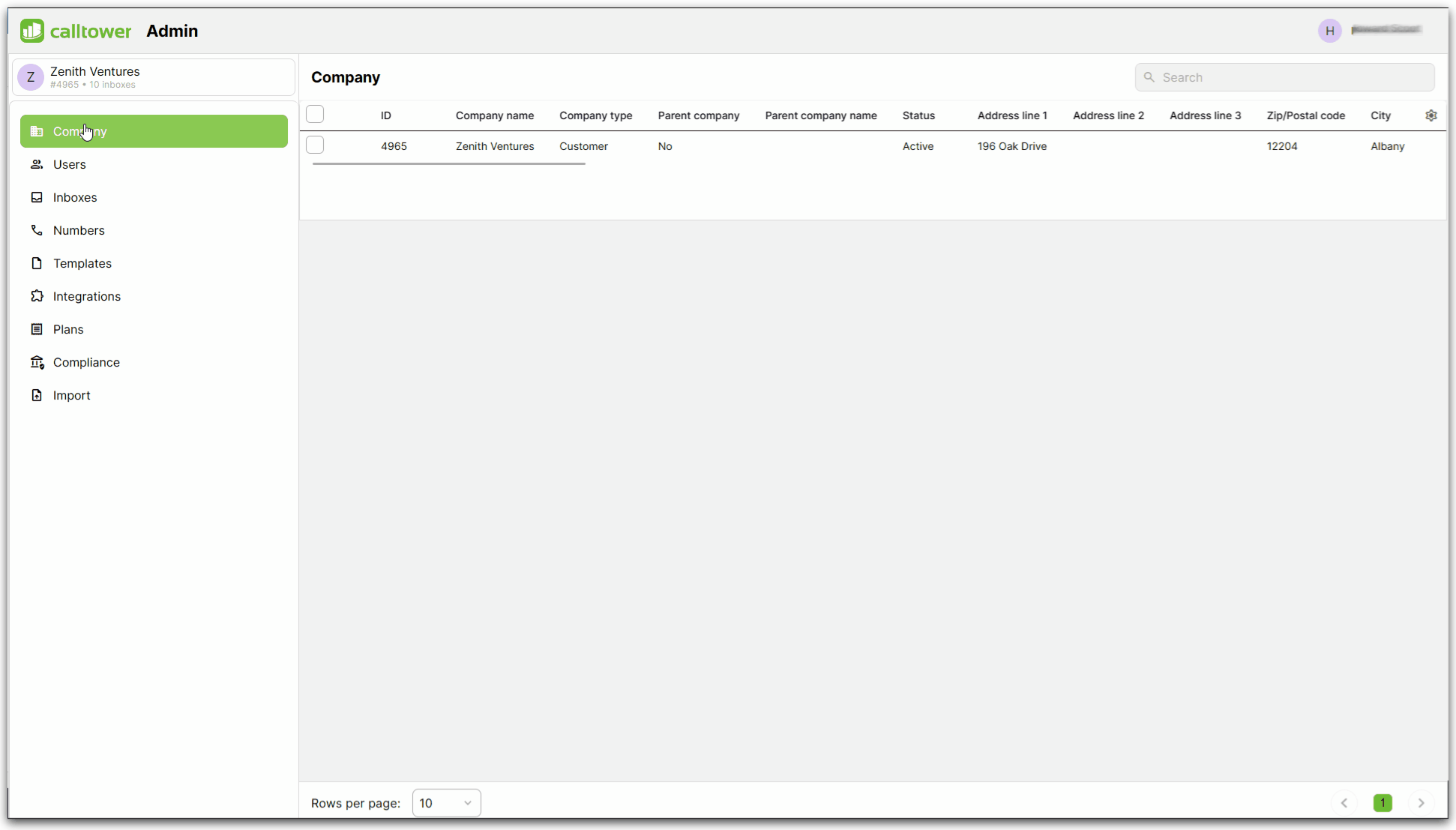The width and height of the screenshot is (1456, 830).
Task: Navigate to Inboxes panel
Action: (75, 197)
